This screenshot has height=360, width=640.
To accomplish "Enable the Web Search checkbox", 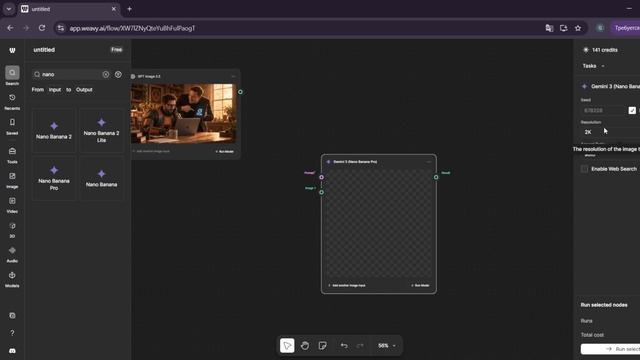I will [584, 169].
